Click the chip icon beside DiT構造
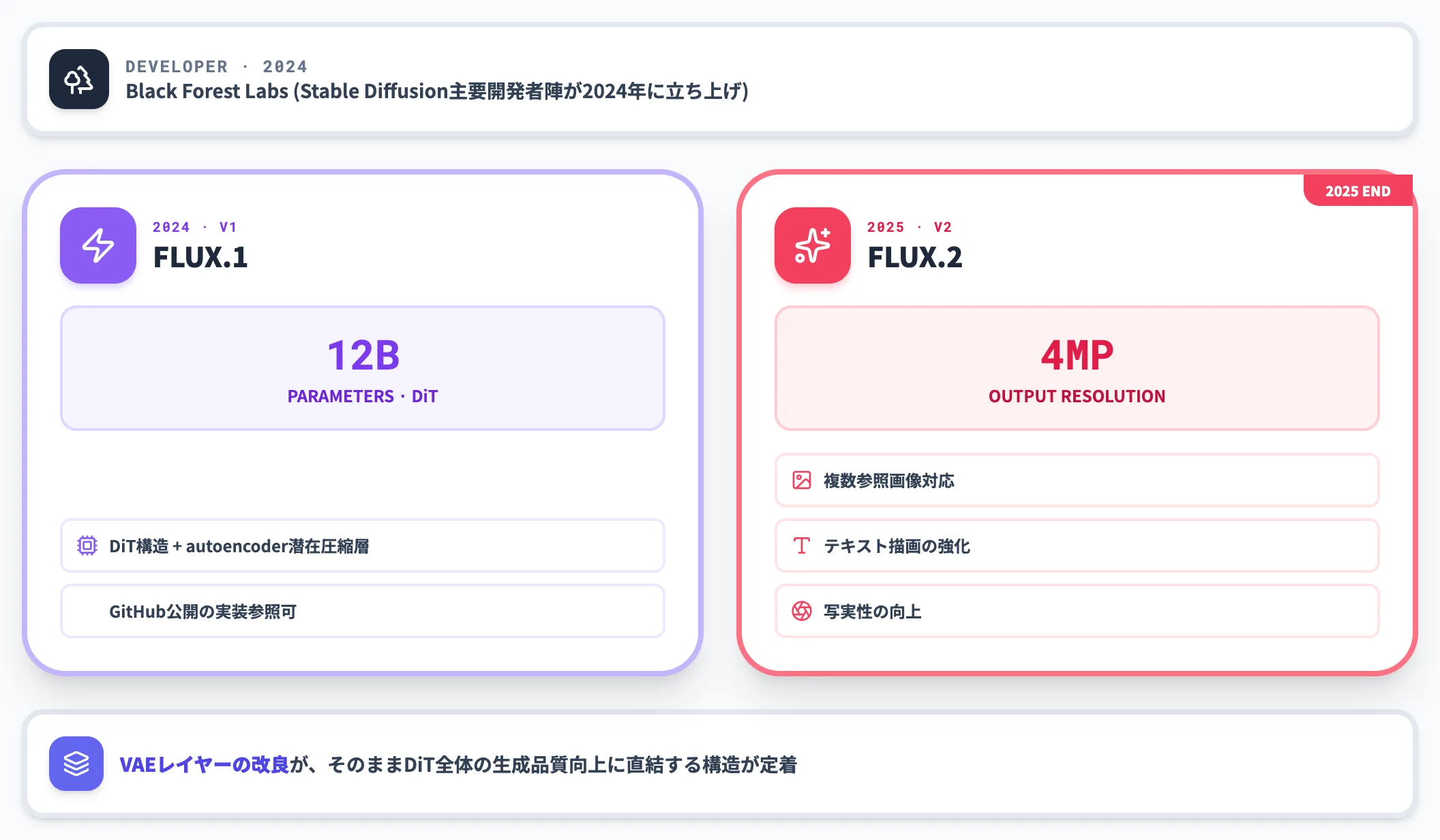1440x840 pixels. pyautogui.click(x=87, y=545)
